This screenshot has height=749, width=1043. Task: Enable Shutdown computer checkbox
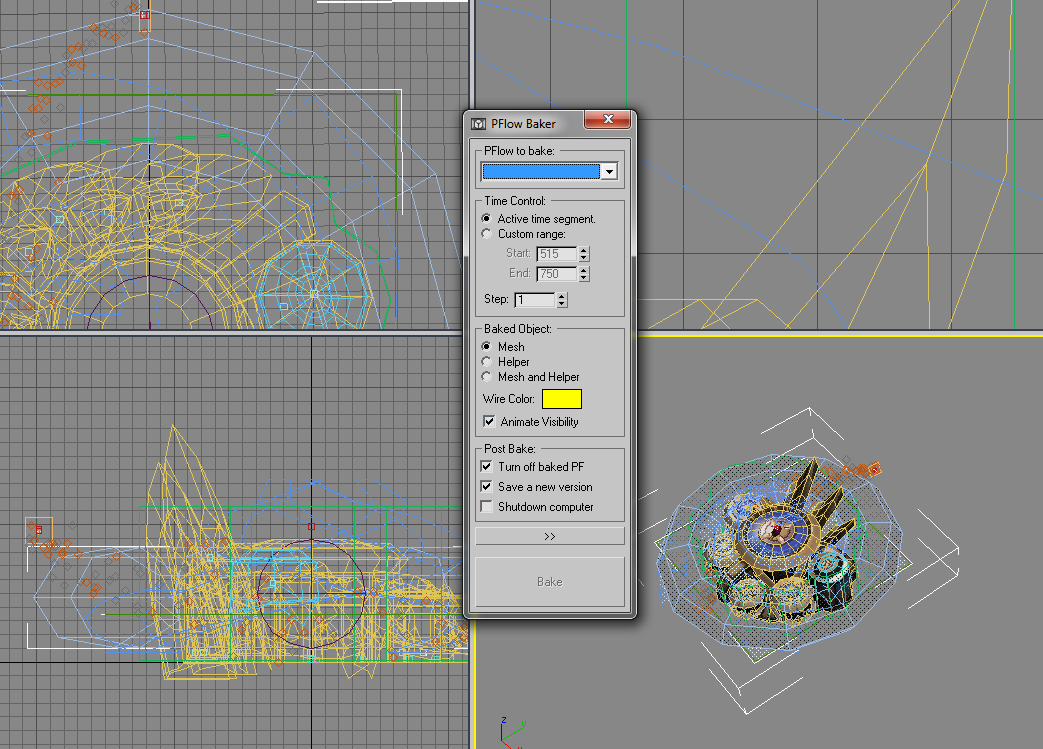pos(486,507)
